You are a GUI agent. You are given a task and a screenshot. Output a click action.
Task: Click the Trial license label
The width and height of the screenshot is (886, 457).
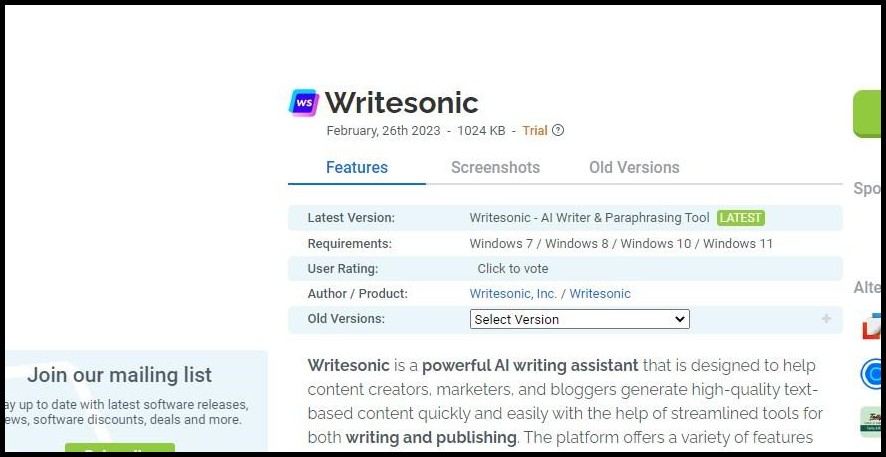pyautogui.click(x=535, y=130)
